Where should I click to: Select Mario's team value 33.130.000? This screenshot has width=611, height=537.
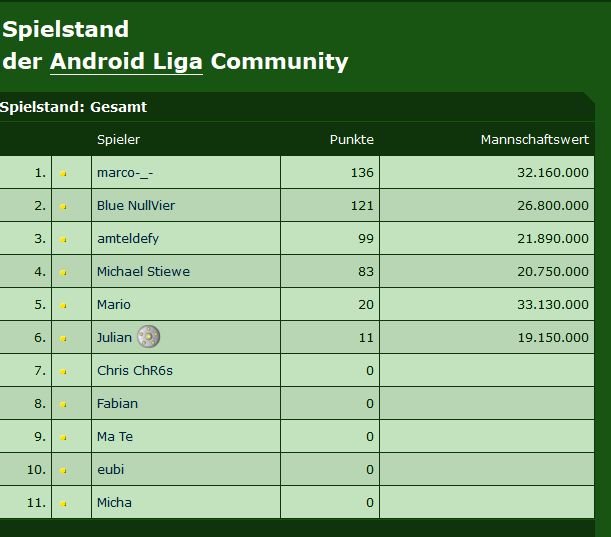coord(553,304)
